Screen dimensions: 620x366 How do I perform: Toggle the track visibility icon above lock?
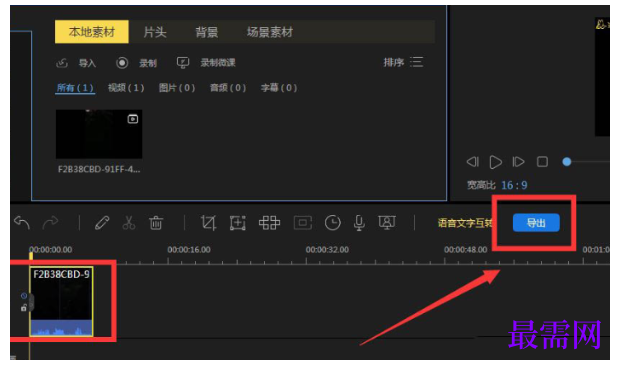coord(24,296)
